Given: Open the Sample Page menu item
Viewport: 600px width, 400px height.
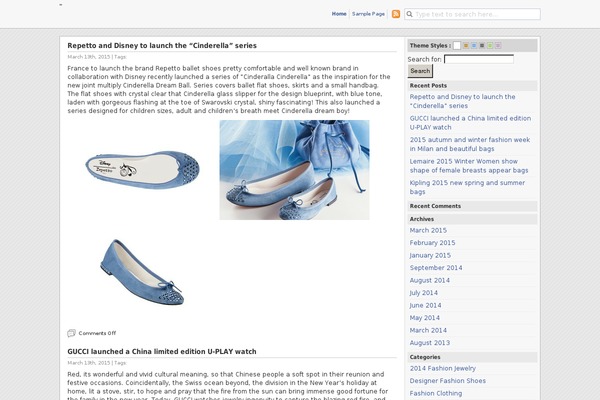Looking at the screenshot, I should pyautogui.click(x=368, y=14).
